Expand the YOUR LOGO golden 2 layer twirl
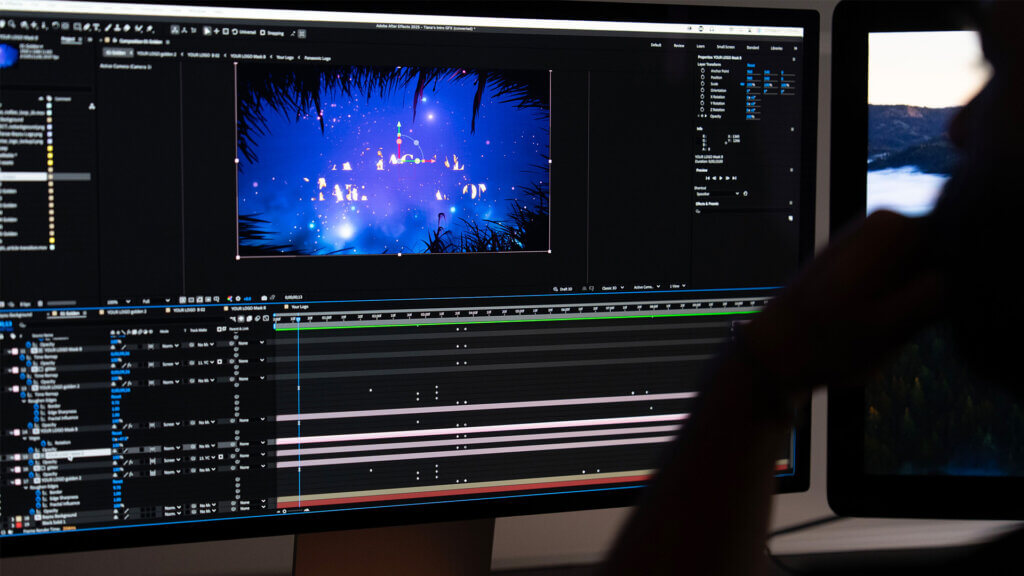The width and height of the screenshot is (1024, 576). (x=10, y=389)
